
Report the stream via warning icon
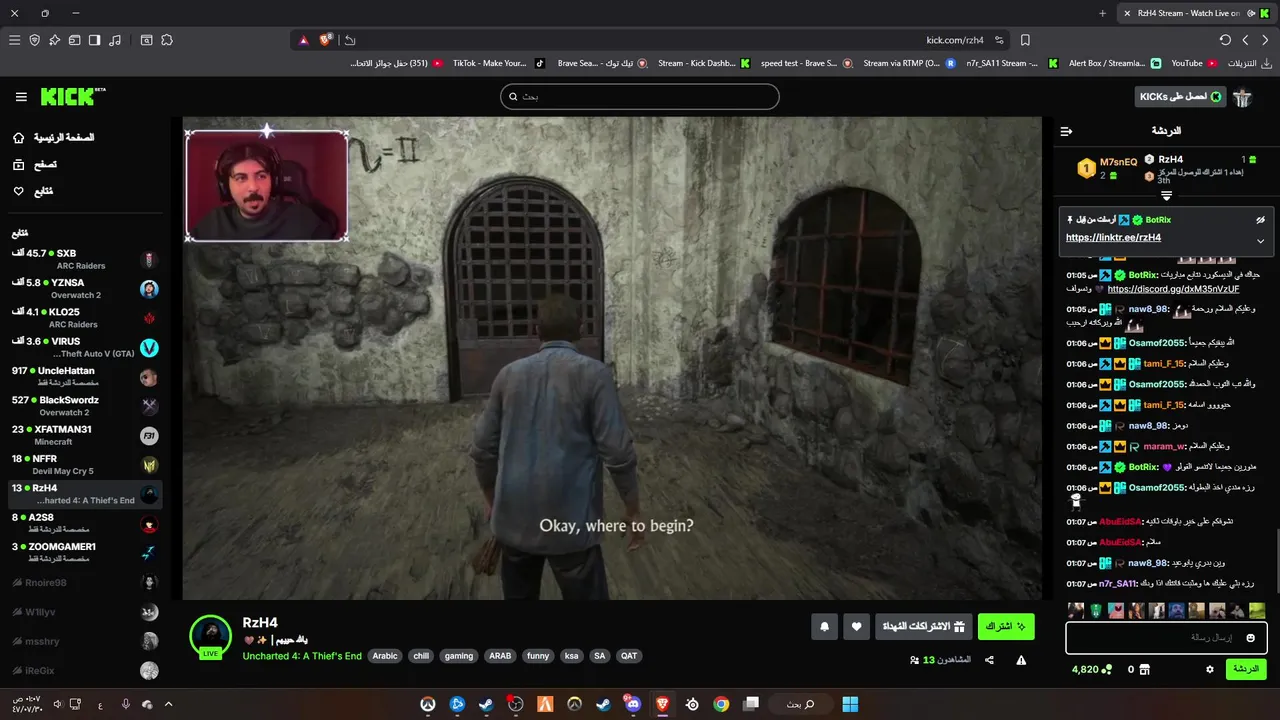pos(1021,660)
